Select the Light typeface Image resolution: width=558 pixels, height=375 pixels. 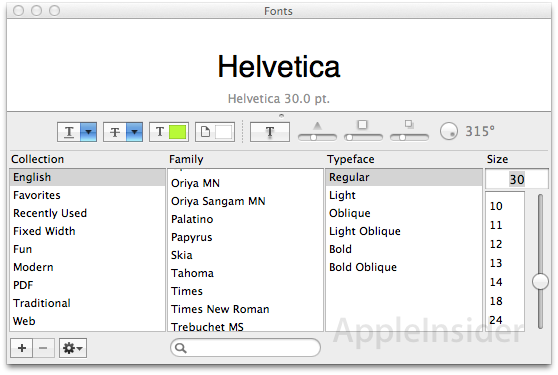(x=404, y=195)
